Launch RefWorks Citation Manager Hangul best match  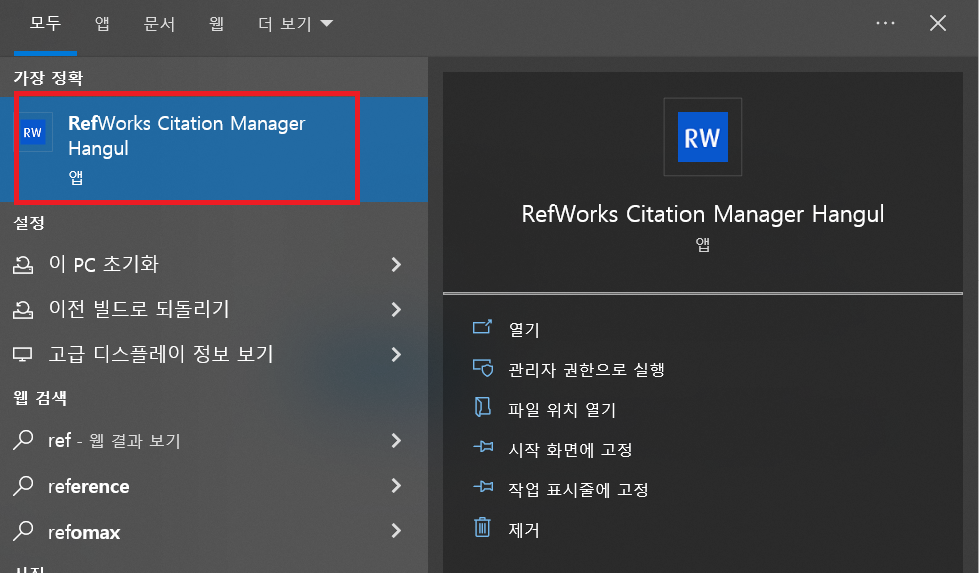pyautogui.click(x=187, y=136)
